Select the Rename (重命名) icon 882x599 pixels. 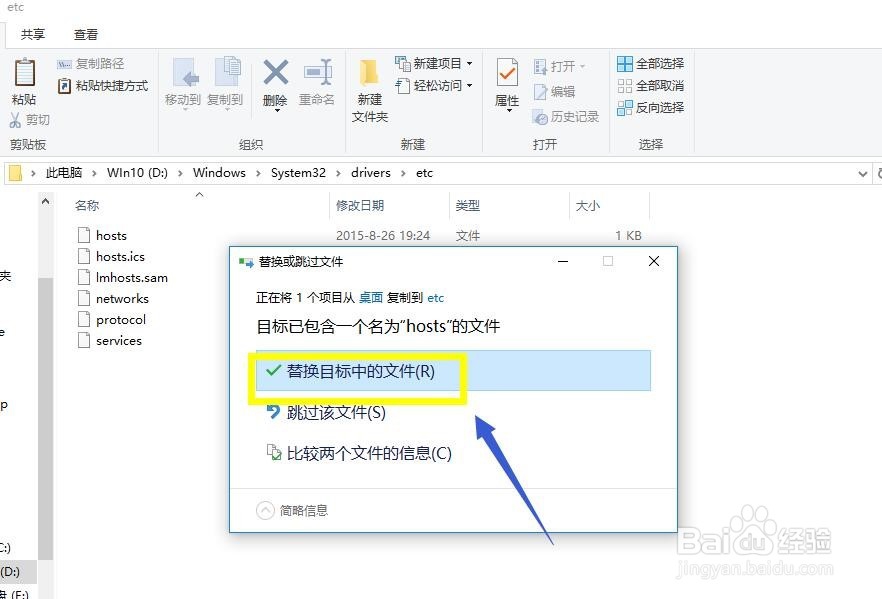pyautogui.click(x=317, y=80)
